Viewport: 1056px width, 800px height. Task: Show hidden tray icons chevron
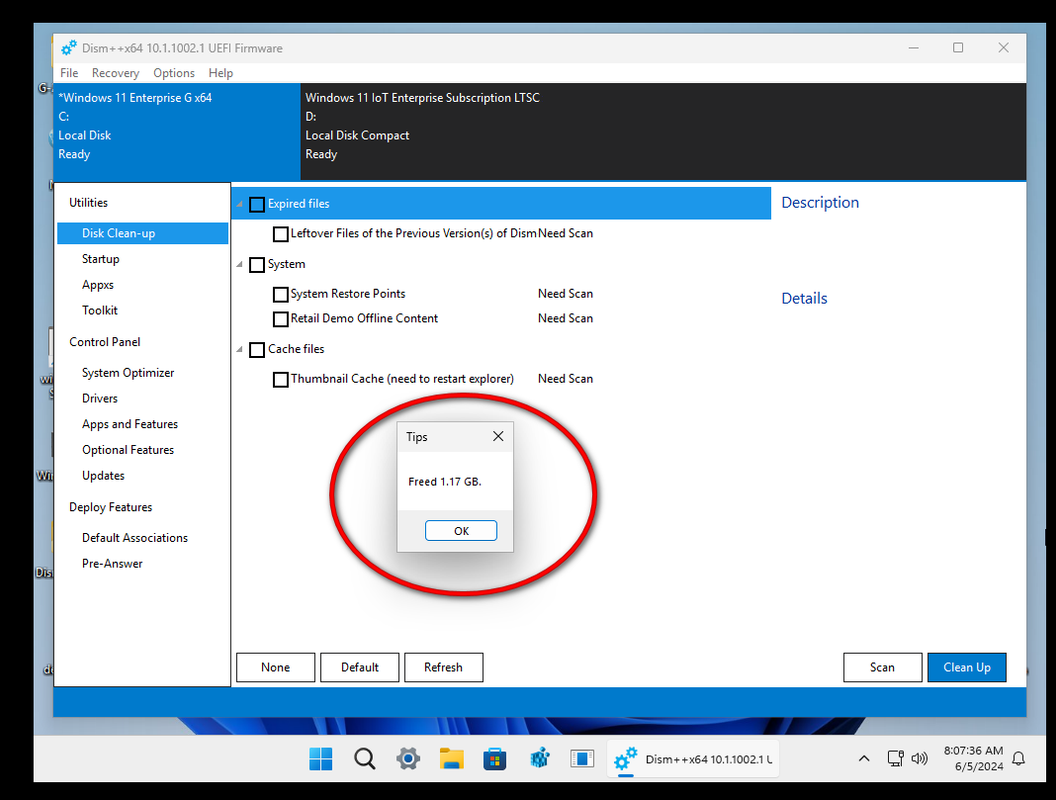(x=864, y=759)
